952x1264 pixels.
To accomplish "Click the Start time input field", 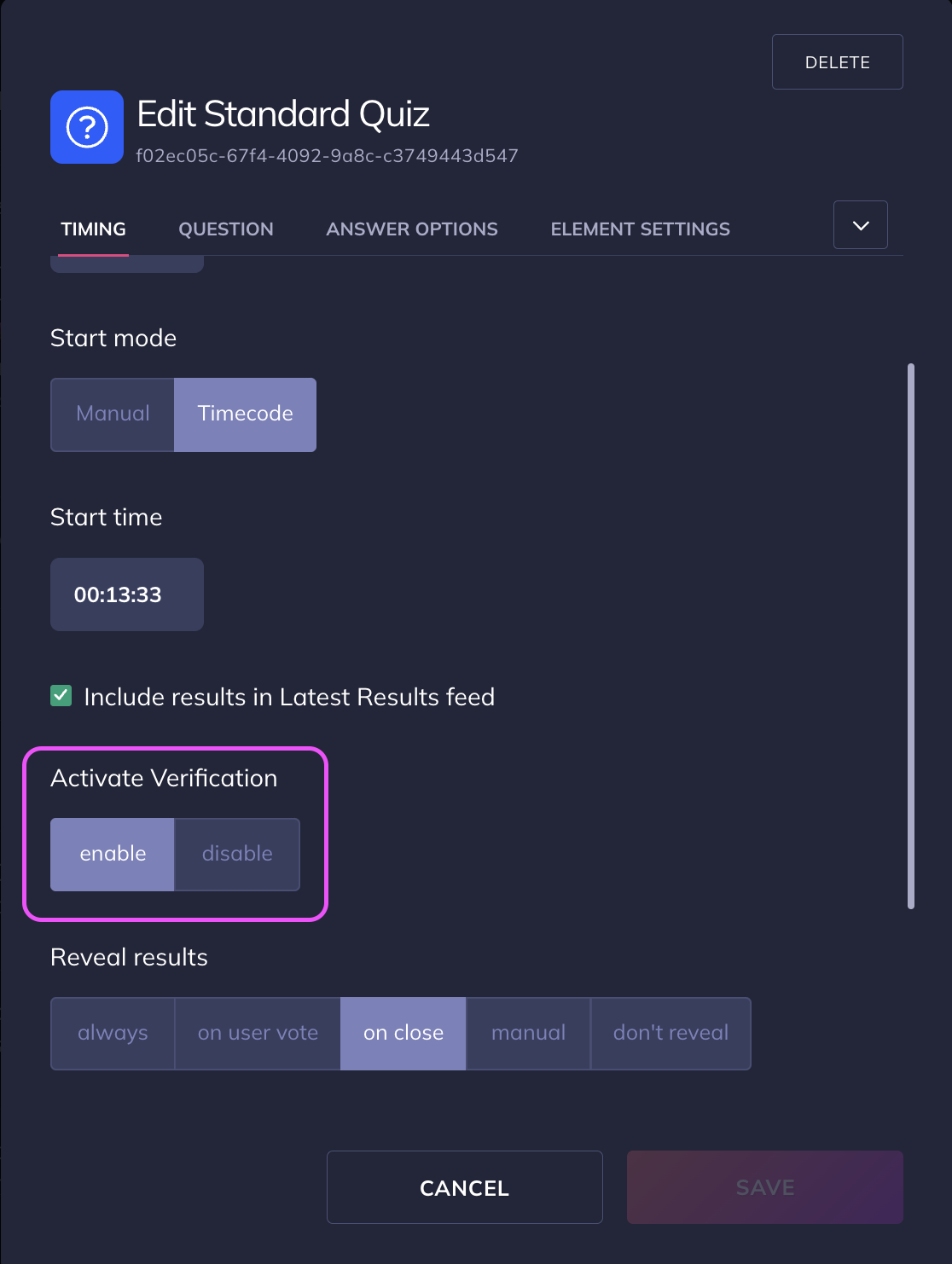I will click(x=127, y=594).
